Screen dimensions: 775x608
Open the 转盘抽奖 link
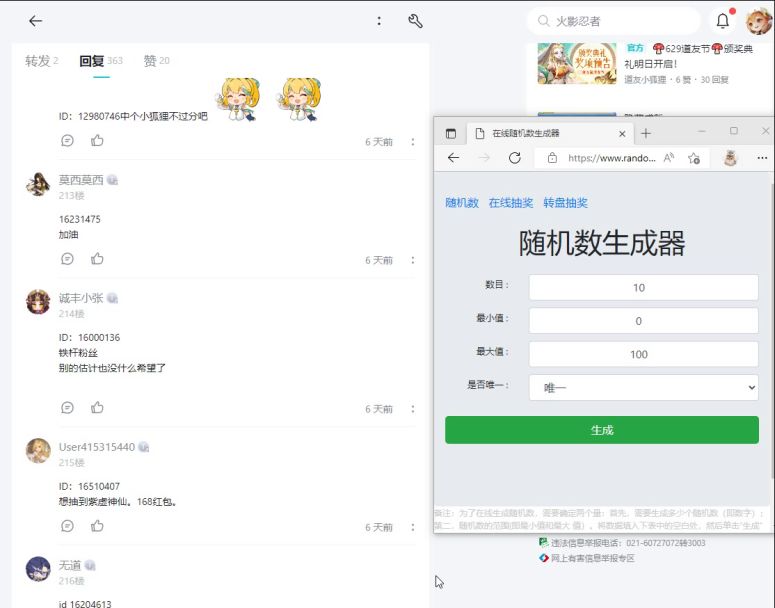[x=565, y=203]
